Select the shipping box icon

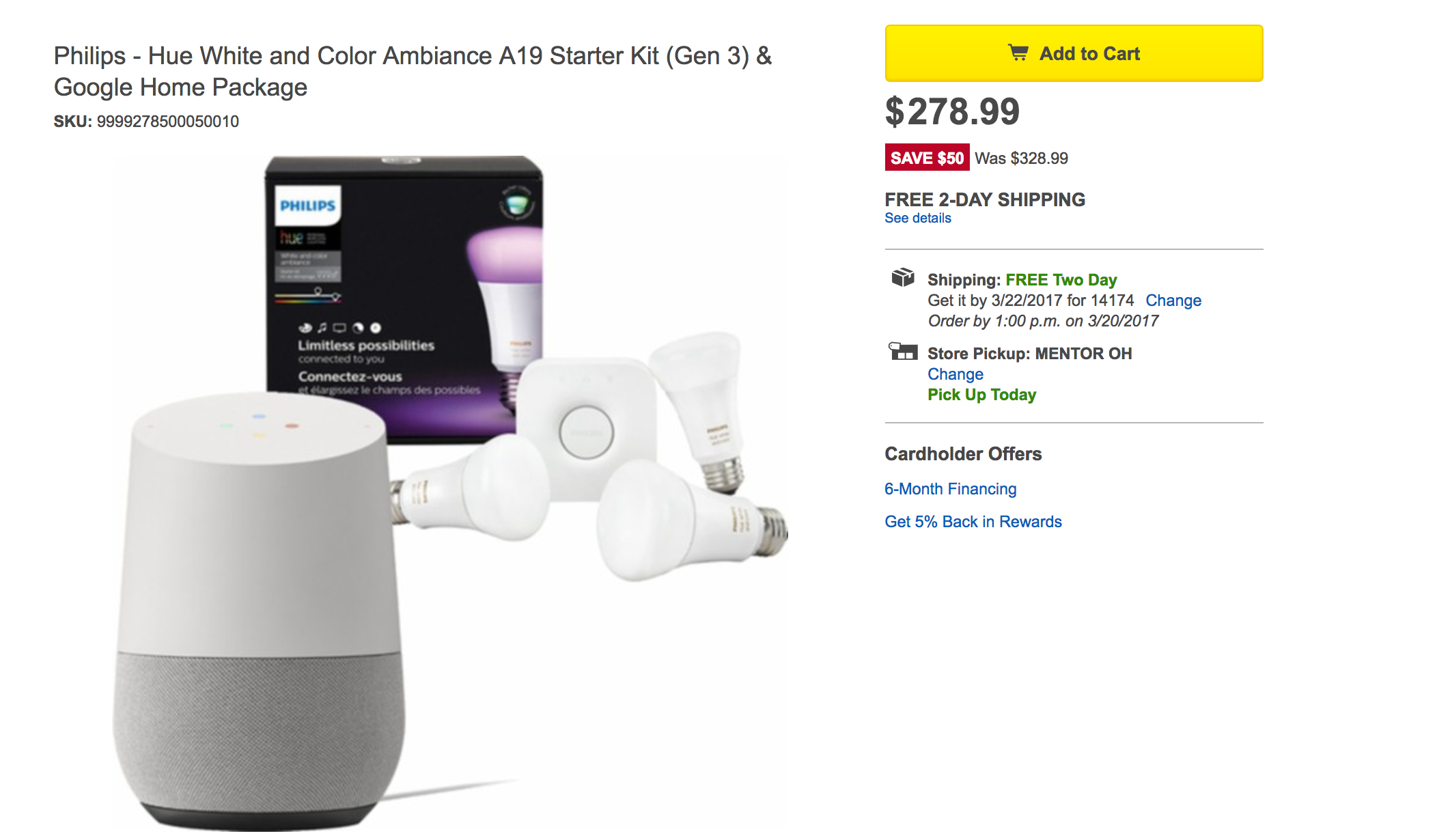point(904,277)
